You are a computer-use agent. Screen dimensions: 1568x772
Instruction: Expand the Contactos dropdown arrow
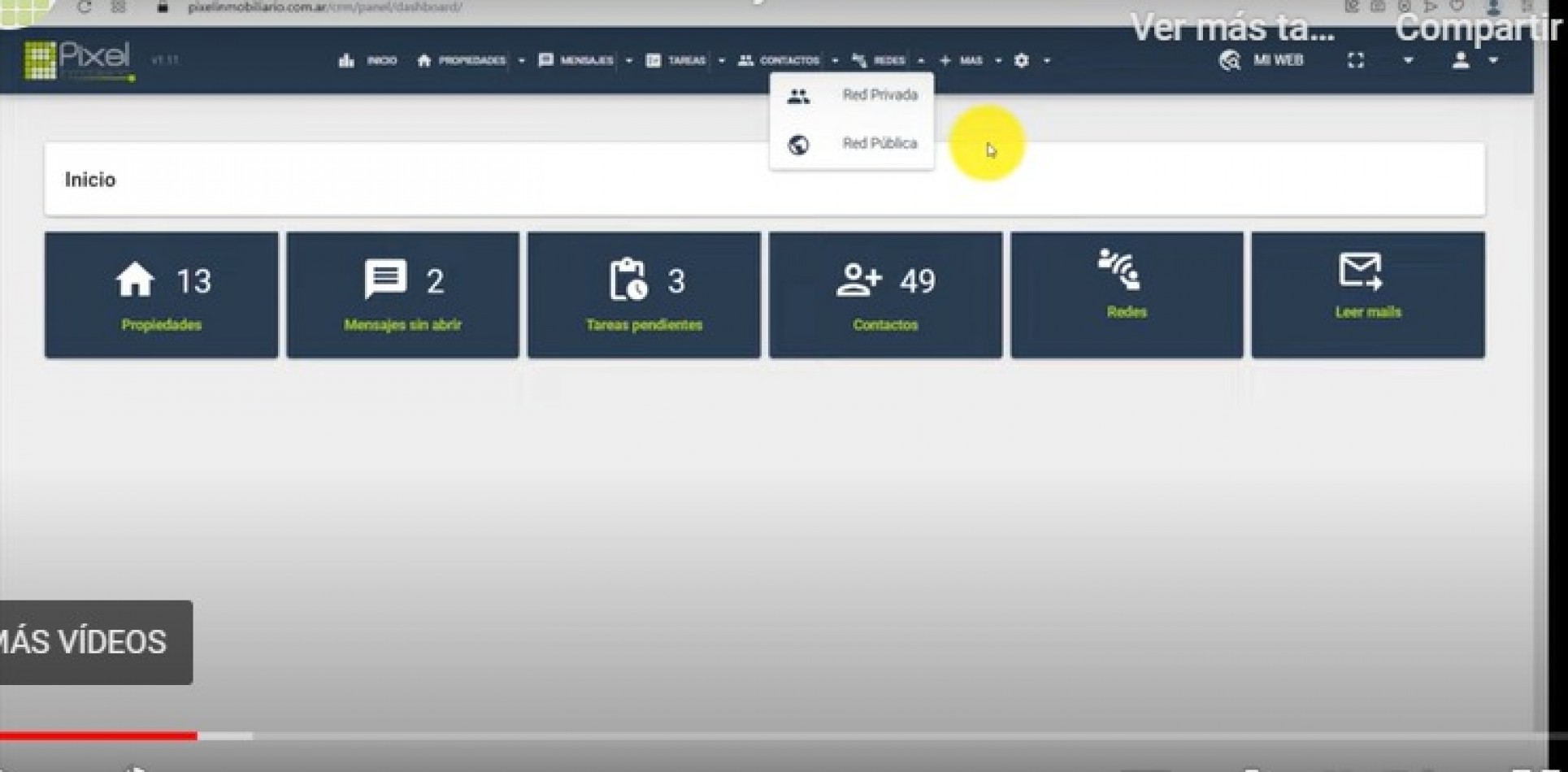point(835,60)
